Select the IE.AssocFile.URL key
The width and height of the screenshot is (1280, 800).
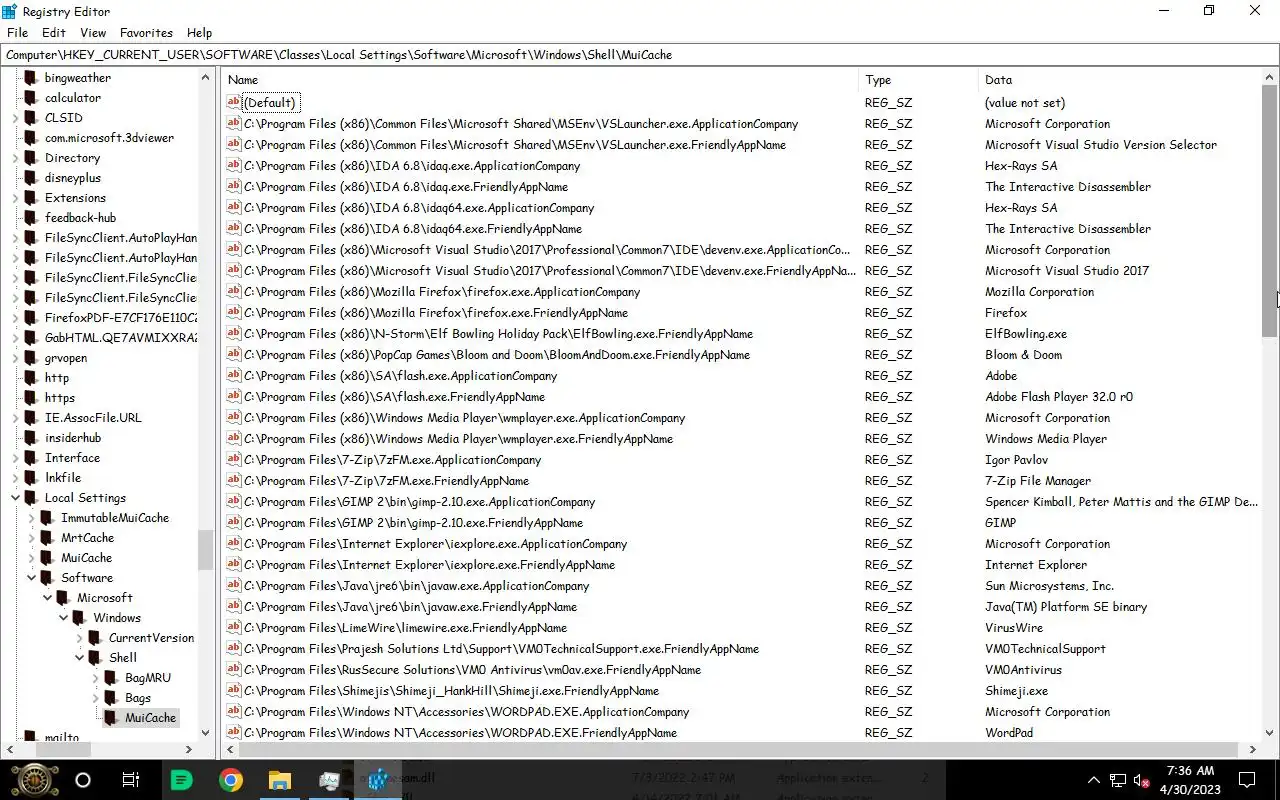point(93,418)
